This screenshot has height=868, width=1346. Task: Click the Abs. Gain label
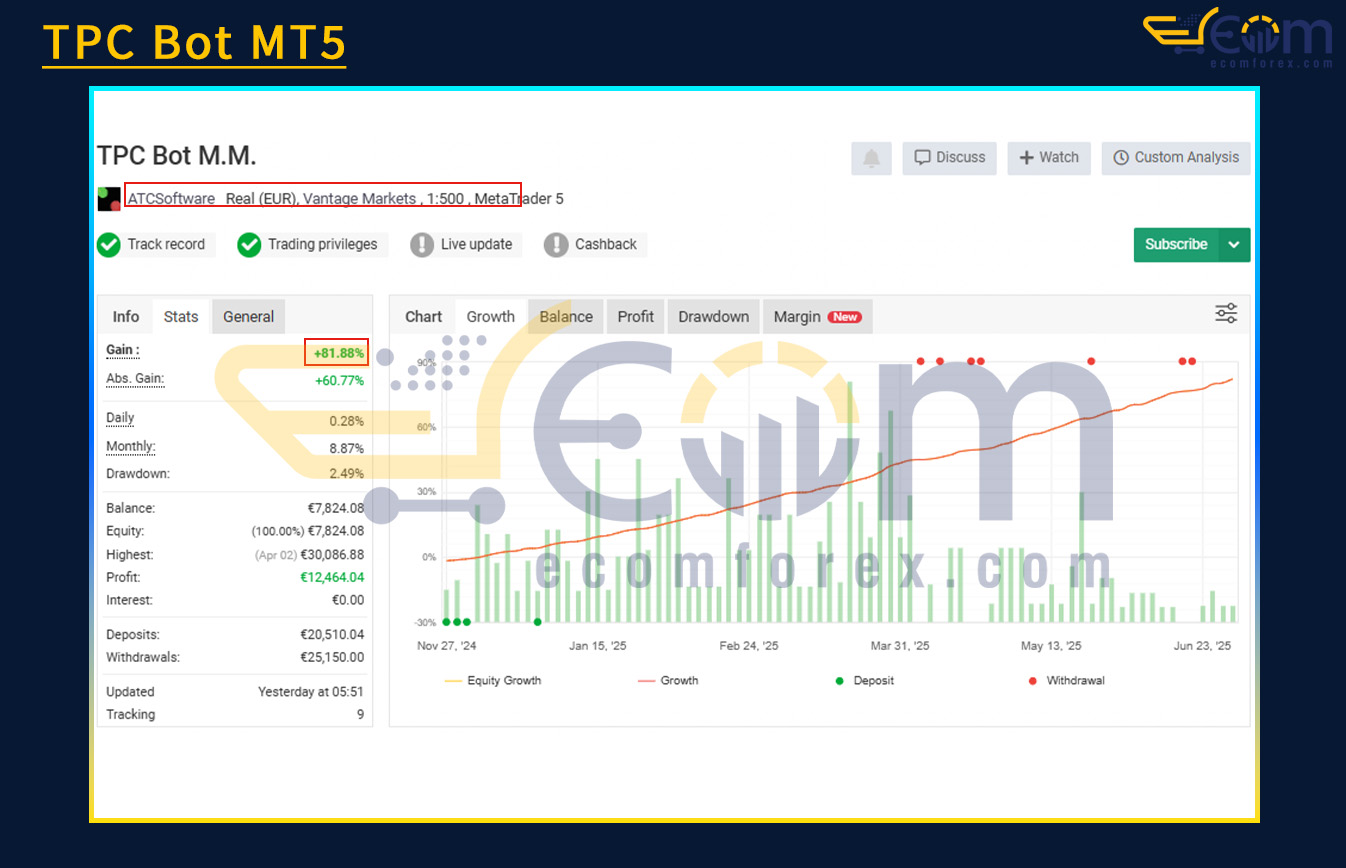coord(135,379)
